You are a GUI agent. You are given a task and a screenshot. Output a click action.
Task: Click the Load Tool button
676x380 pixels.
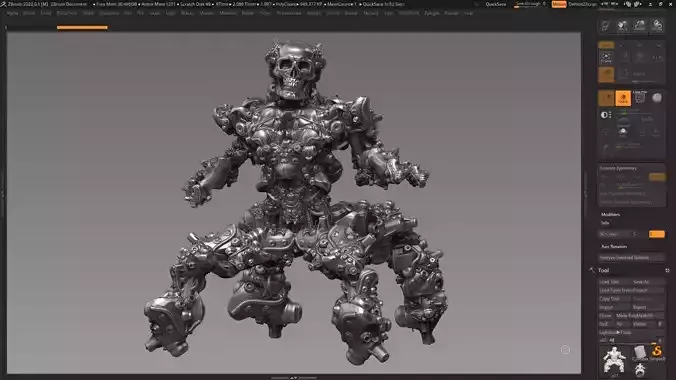tap(614, 282)
